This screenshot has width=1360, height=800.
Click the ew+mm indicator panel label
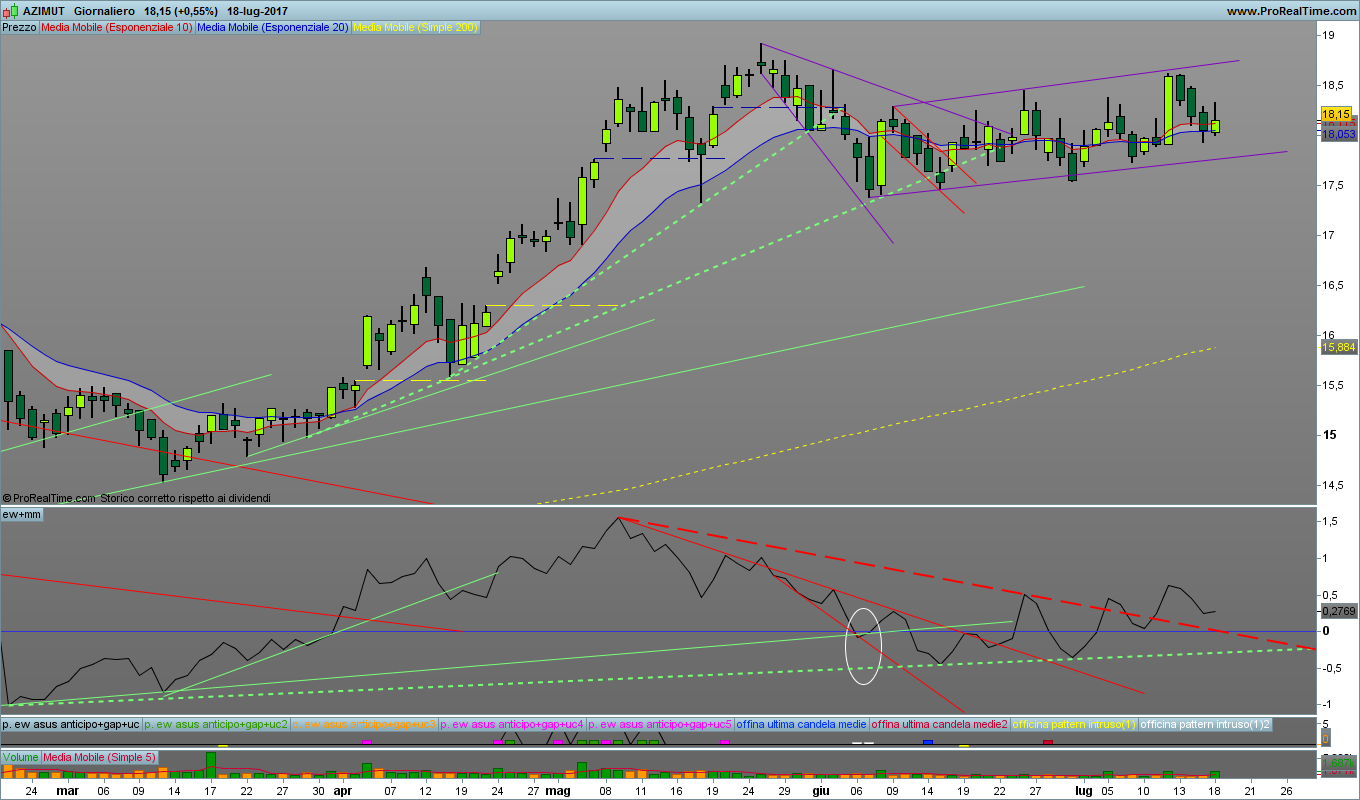tap(21, 513)
